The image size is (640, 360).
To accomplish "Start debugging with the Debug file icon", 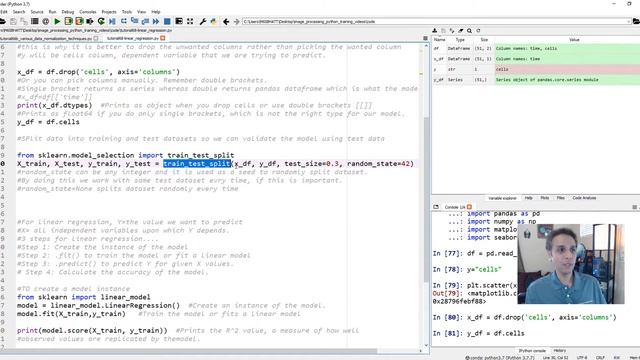I will (x=112, y=21).
